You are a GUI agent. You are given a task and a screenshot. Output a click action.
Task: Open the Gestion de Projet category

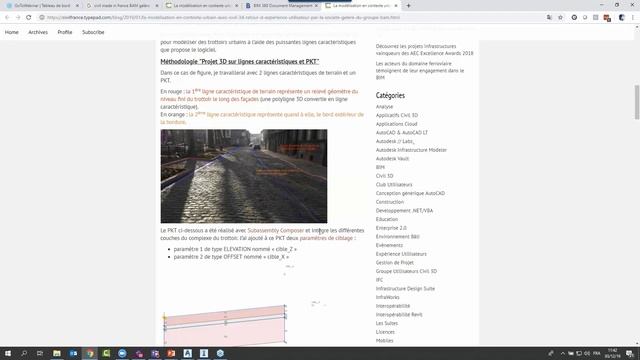(394, 262)
